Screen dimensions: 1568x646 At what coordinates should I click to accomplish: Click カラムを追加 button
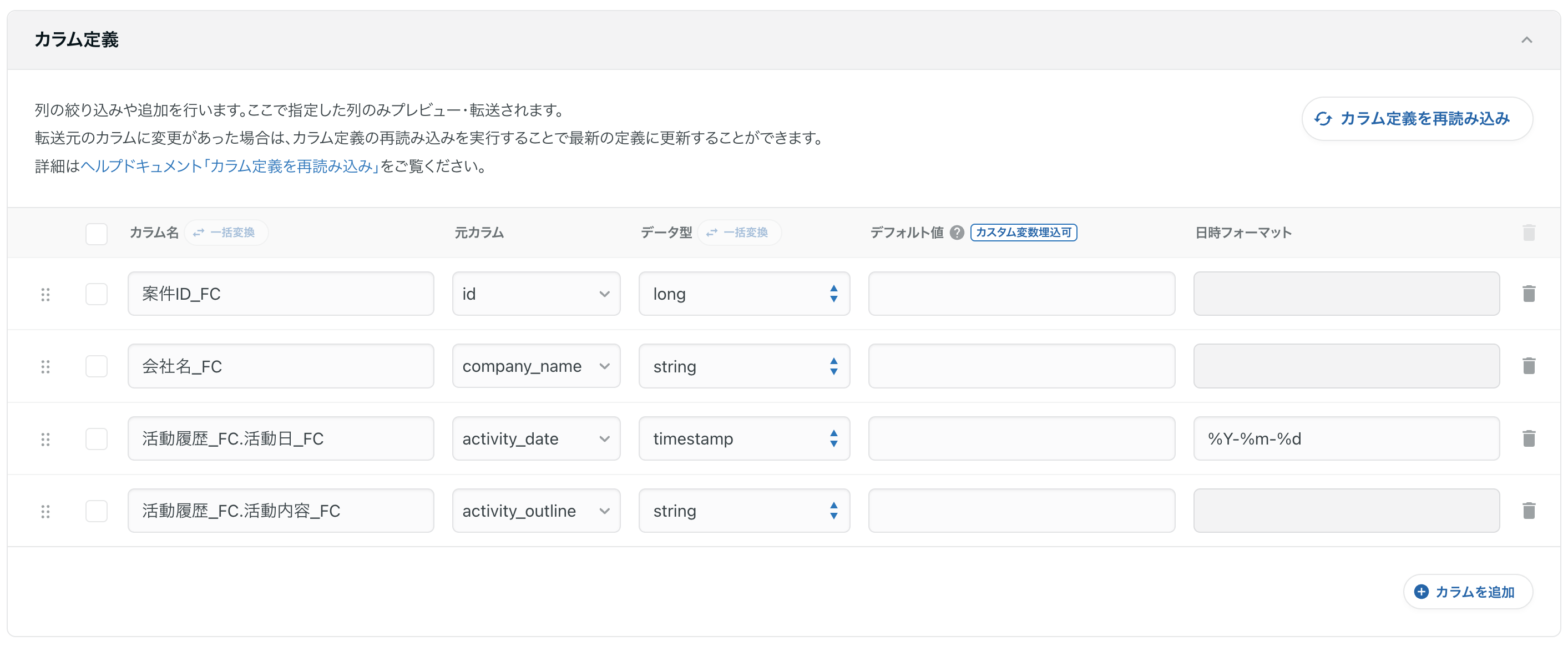pos(1468,592)
